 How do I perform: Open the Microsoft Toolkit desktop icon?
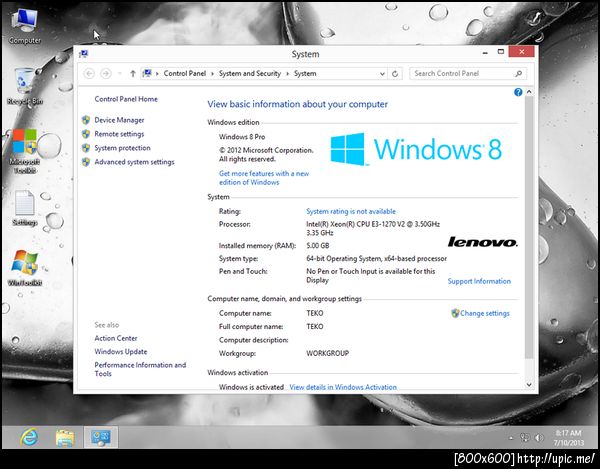(x=24, y=151)
